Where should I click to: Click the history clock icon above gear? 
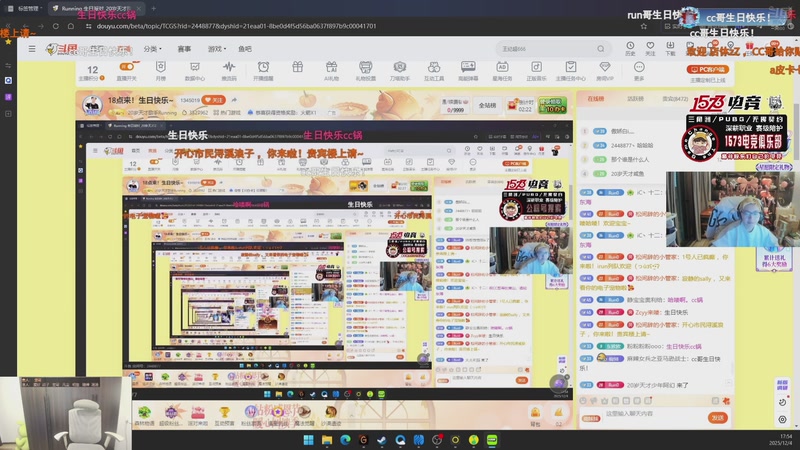point(782,402)
